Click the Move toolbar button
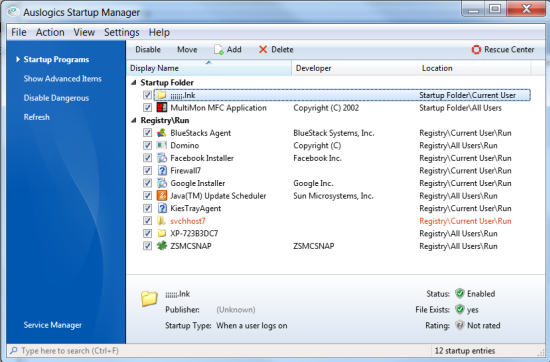 (187, 49)
